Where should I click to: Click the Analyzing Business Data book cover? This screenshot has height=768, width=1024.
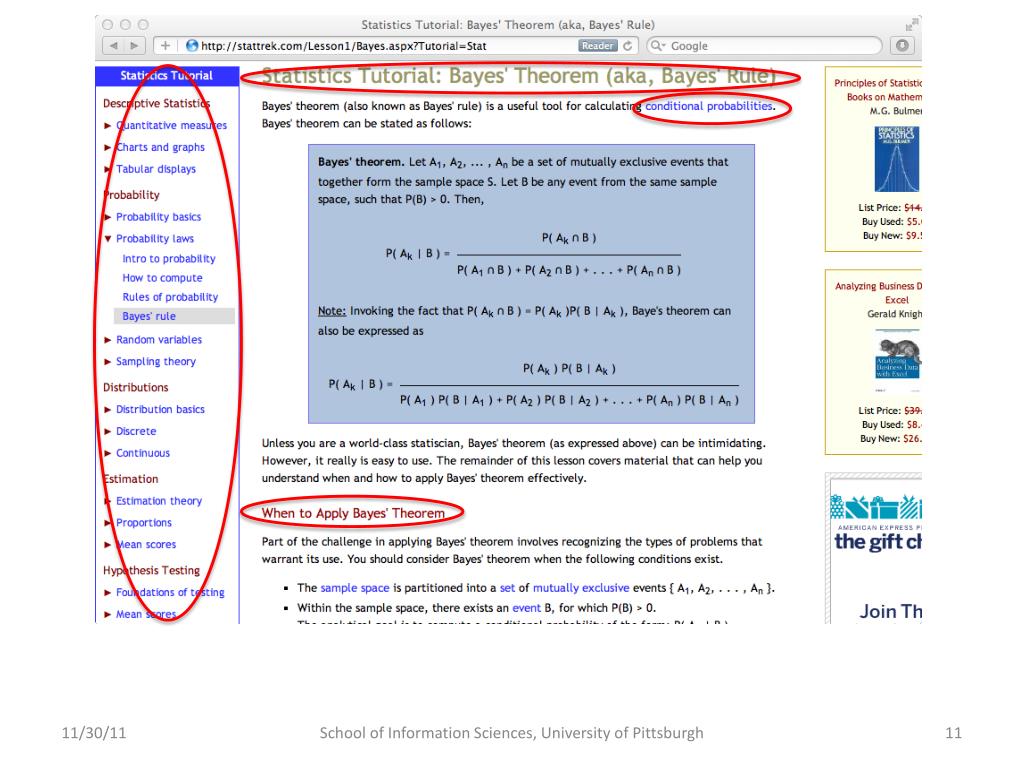tap(897, 359)
